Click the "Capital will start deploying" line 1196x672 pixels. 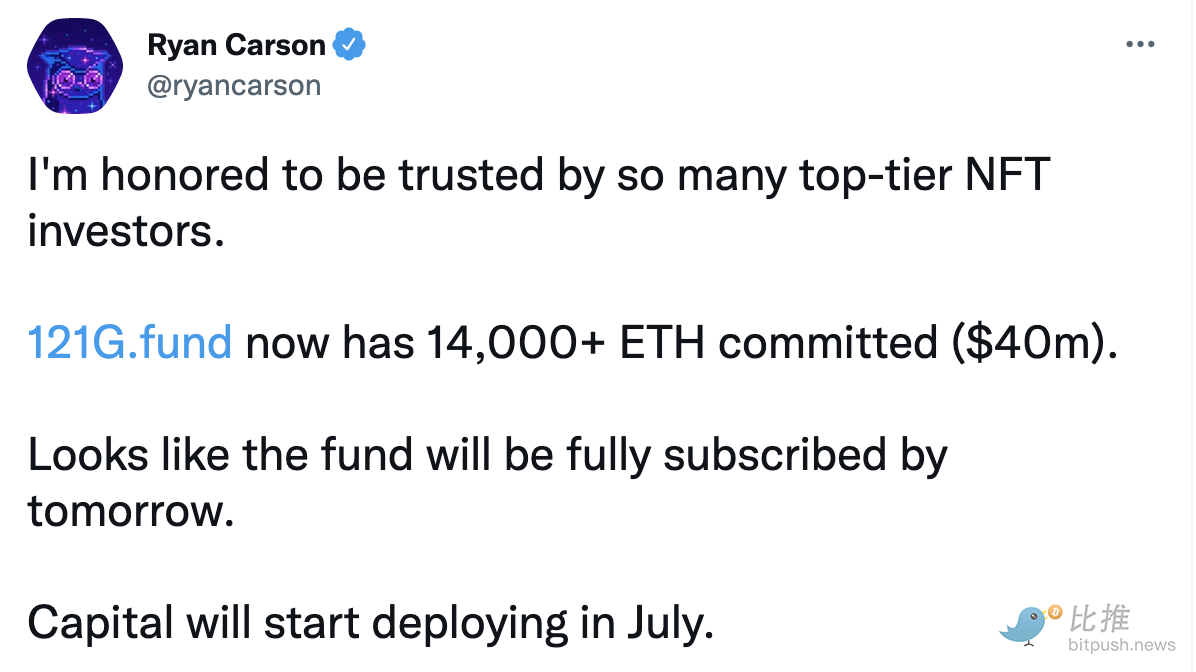pos(371,623)
